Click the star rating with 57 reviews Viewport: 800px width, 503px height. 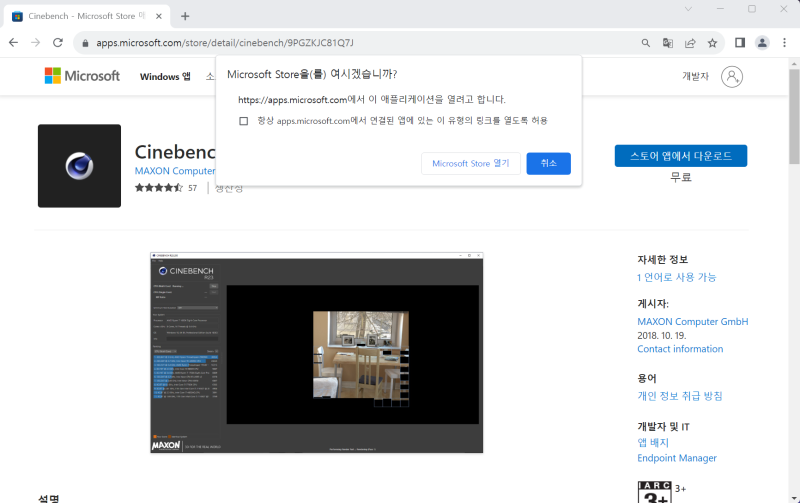coord(166,188)
